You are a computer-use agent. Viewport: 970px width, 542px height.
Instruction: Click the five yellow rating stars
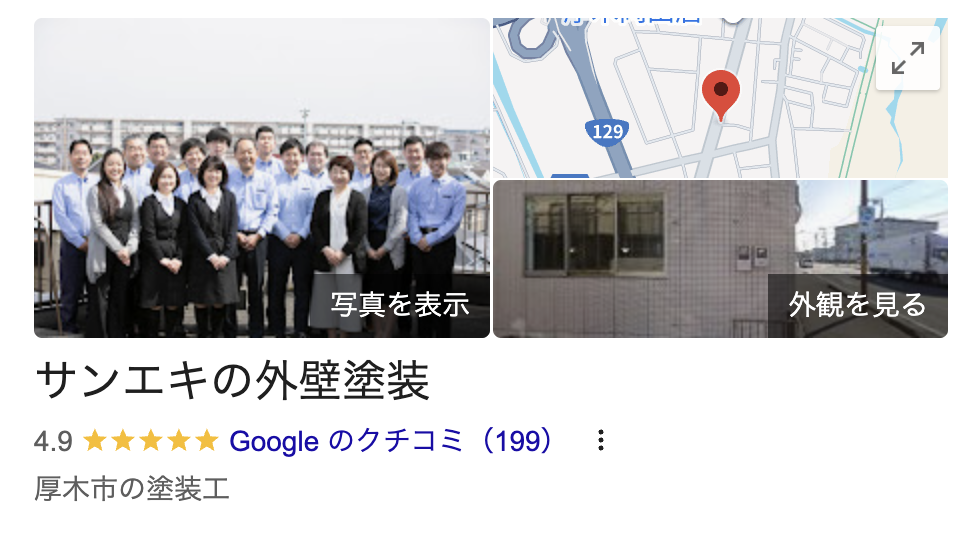coord(151,441)
